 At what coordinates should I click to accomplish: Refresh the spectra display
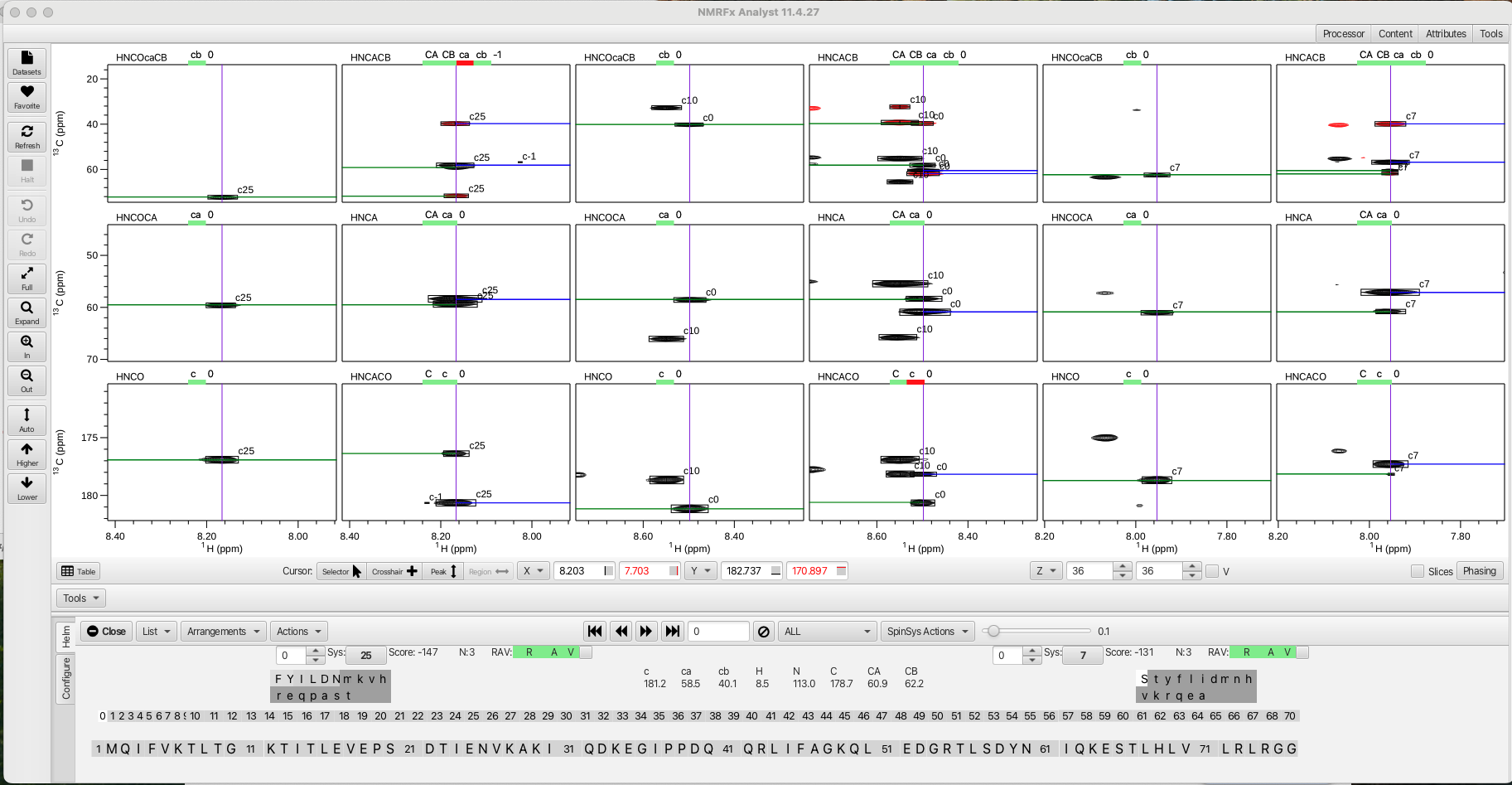click(27, 137)
